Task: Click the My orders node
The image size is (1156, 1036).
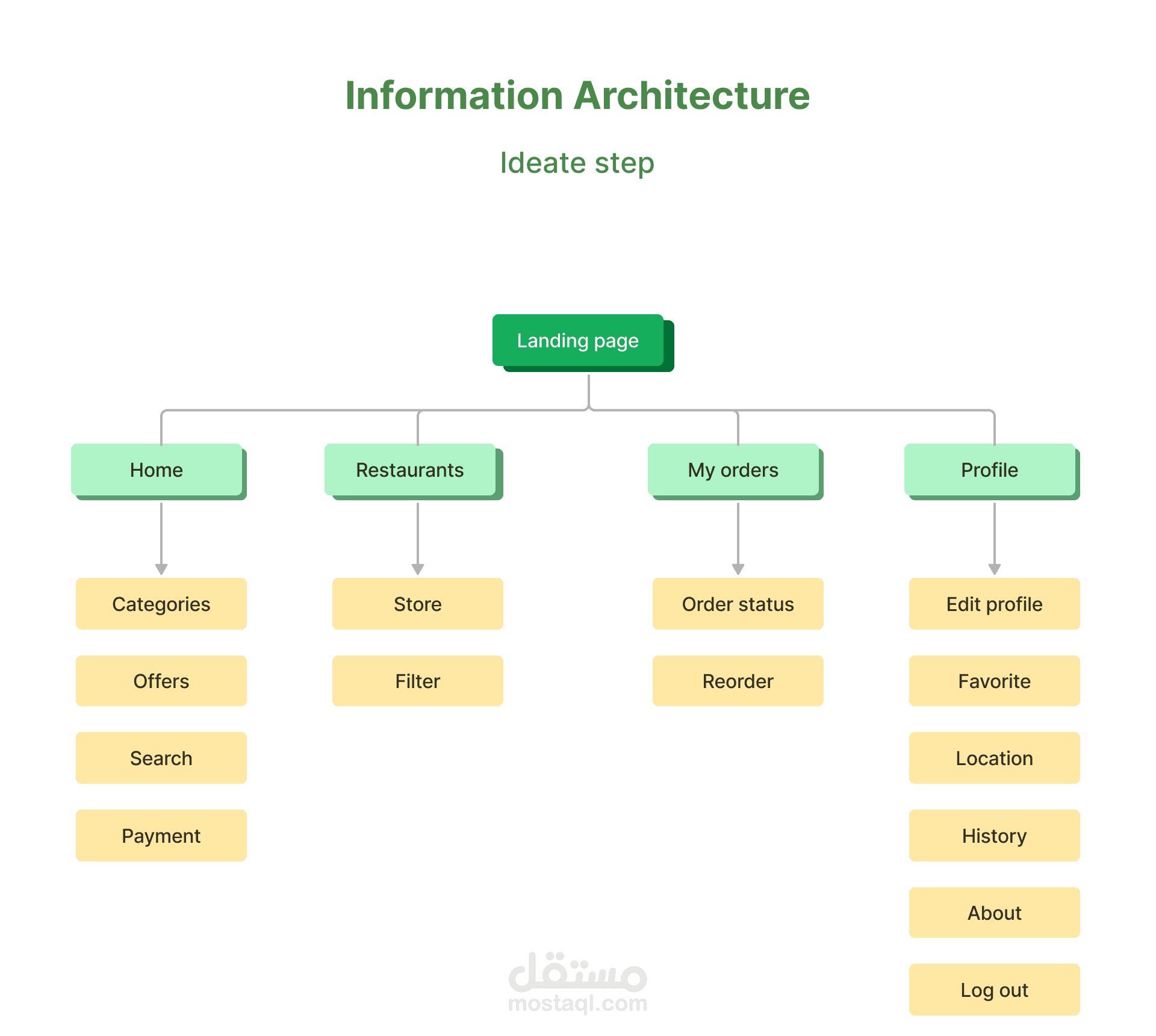Action: [x=733, y=470]
